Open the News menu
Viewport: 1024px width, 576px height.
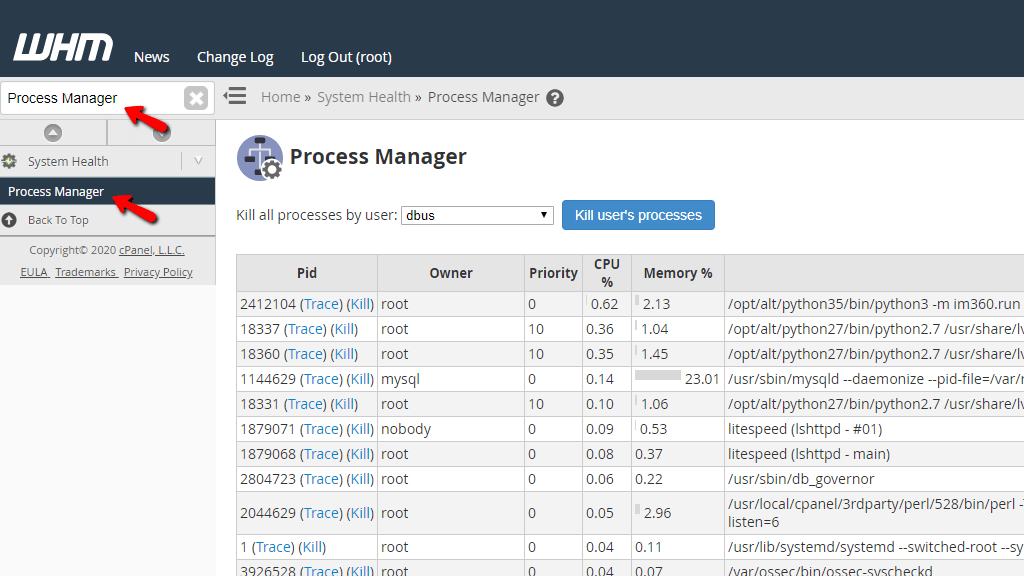(x=151, y=57)
